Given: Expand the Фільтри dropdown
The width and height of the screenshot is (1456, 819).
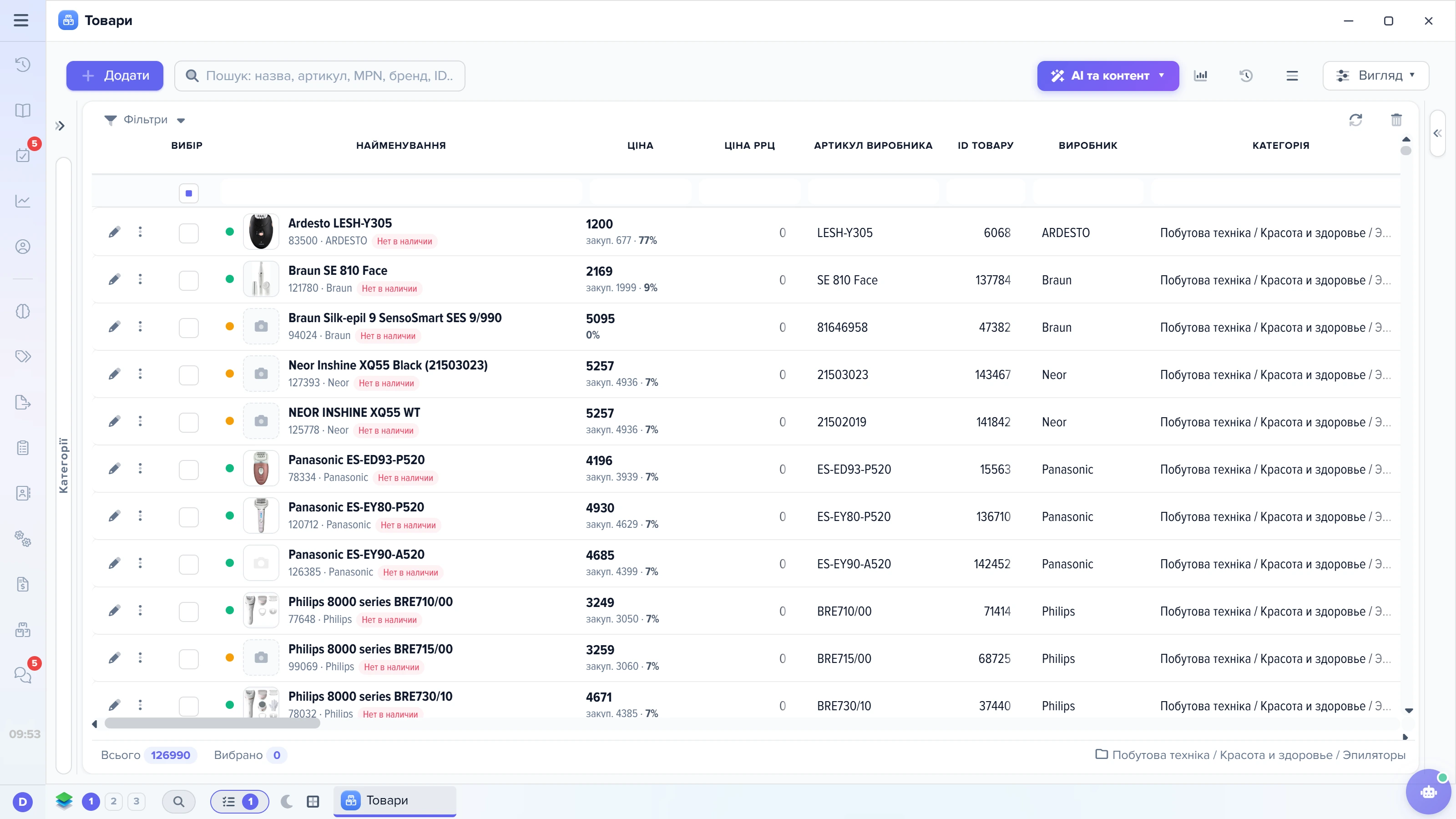Looking at the screenshot, I should coord(145,119).
